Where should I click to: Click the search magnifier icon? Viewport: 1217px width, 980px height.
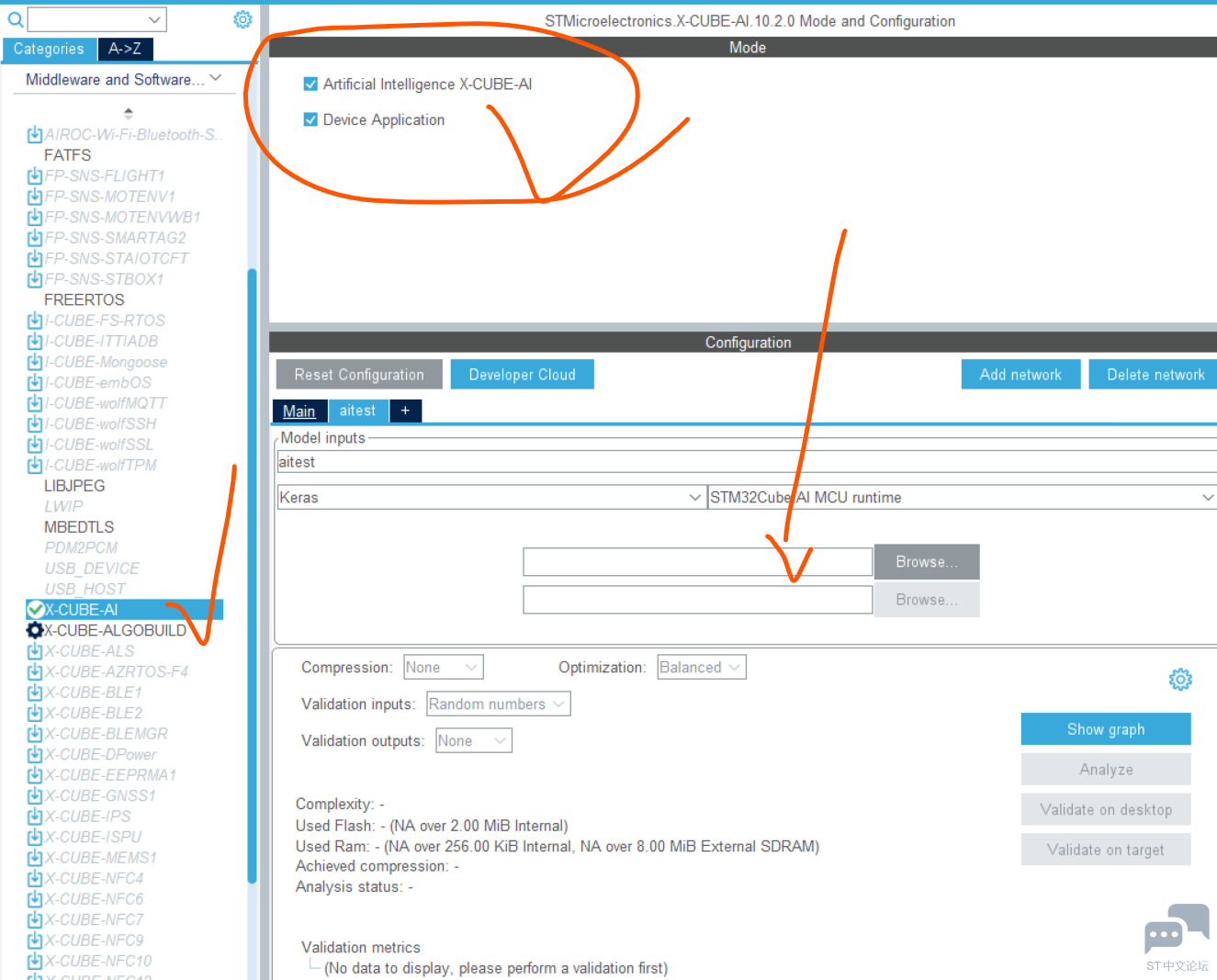(x=15, y=19)
